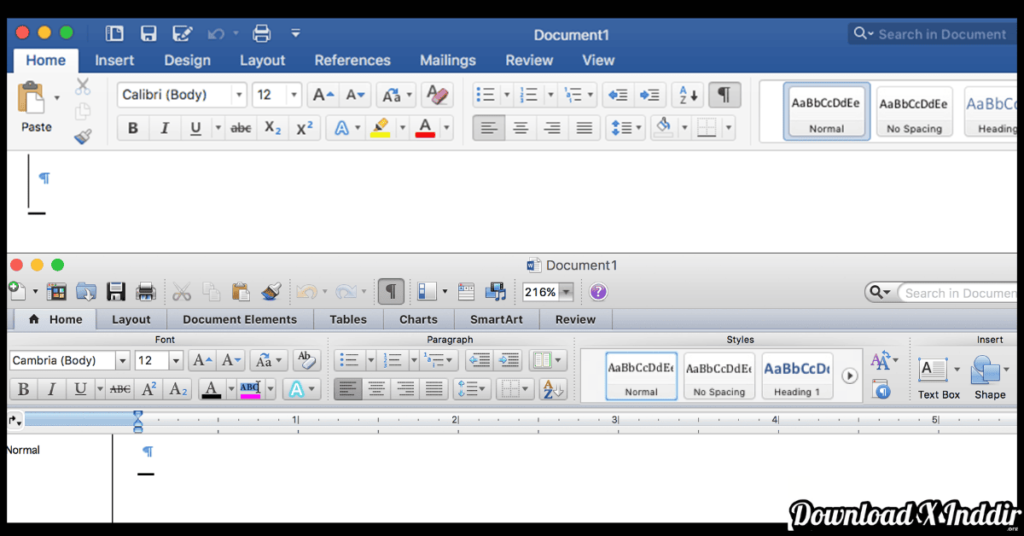Apply No Spacing style in top gallery
This screenshot has height=536, width=1024.
(x=914, y=112)
